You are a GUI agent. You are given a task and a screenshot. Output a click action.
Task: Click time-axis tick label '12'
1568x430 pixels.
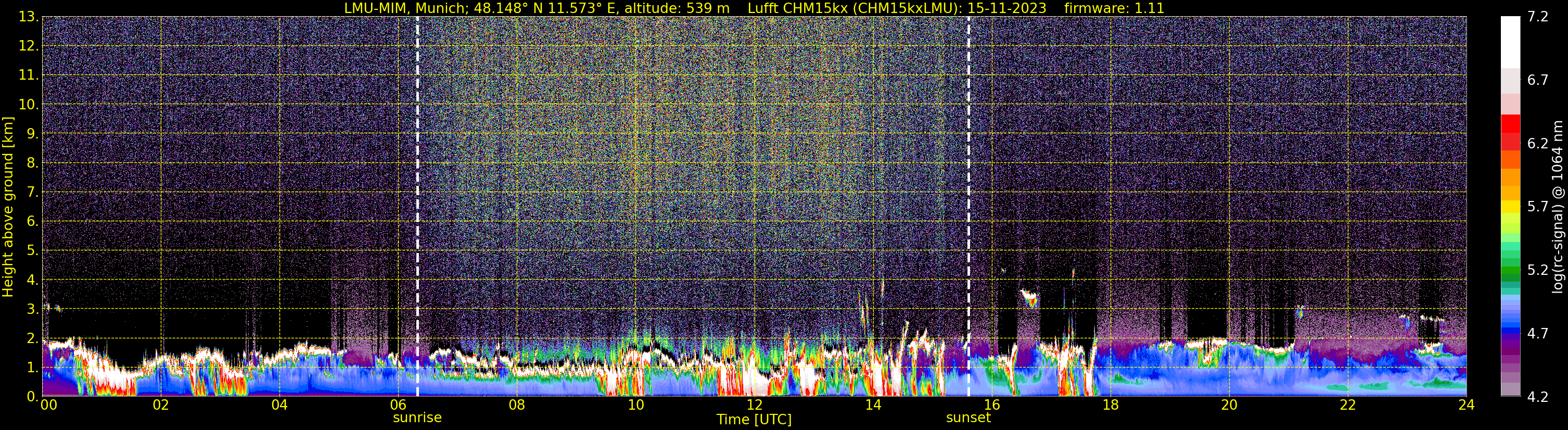(754, 405)
